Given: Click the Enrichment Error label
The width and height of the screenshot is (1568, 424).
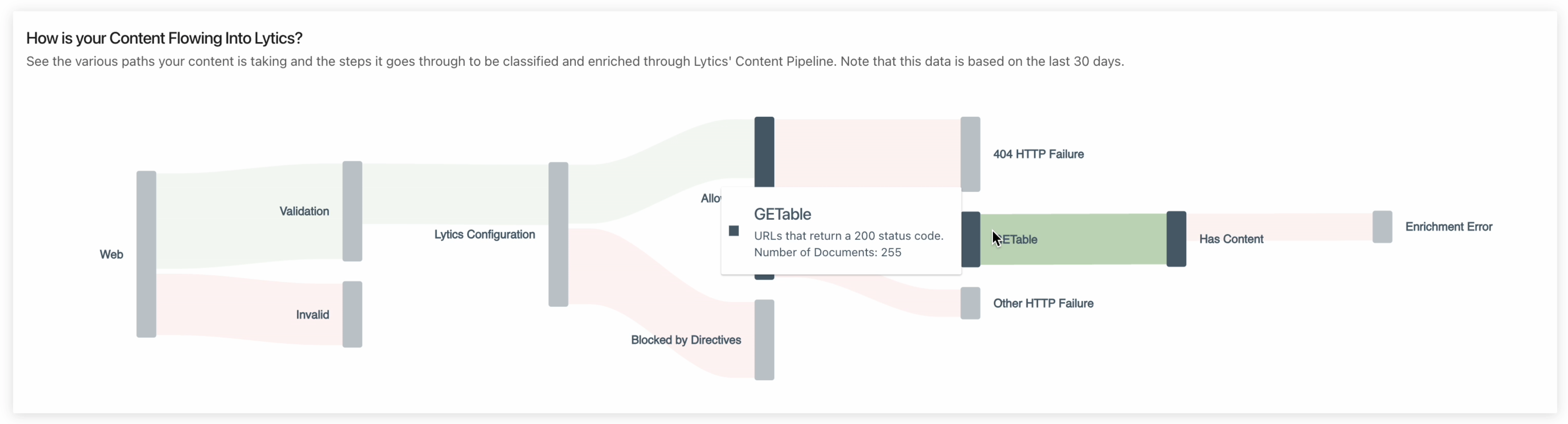Looking at the screenshot, I should (1449, 227).
